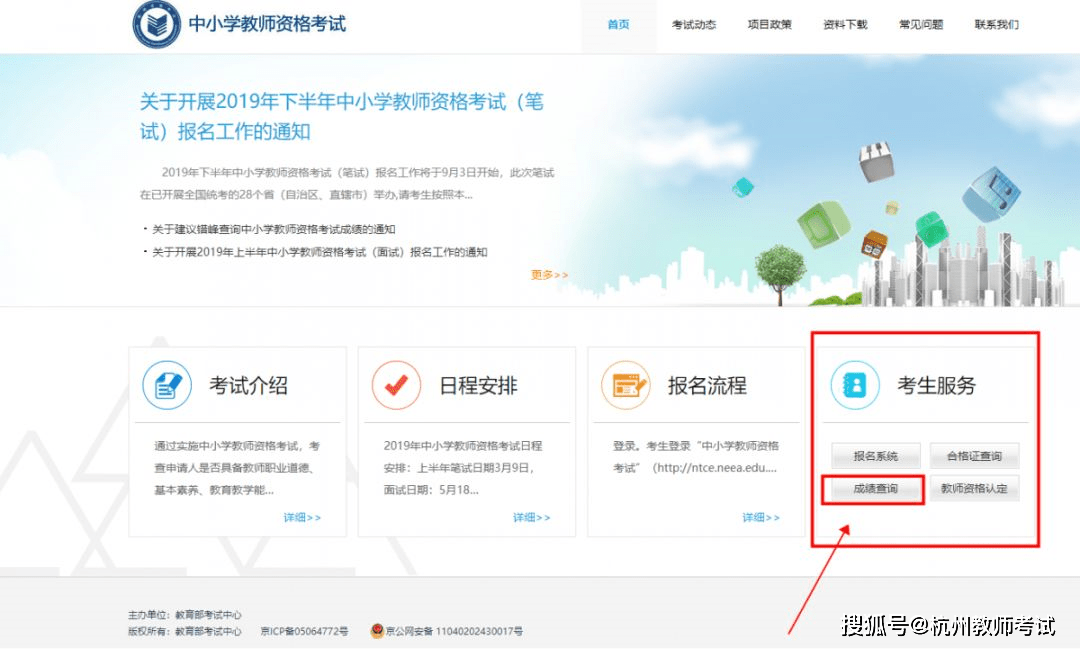This screenshot has height=649, width=1080.
Task: Click 联系我们 in the header
Action: 997,25
